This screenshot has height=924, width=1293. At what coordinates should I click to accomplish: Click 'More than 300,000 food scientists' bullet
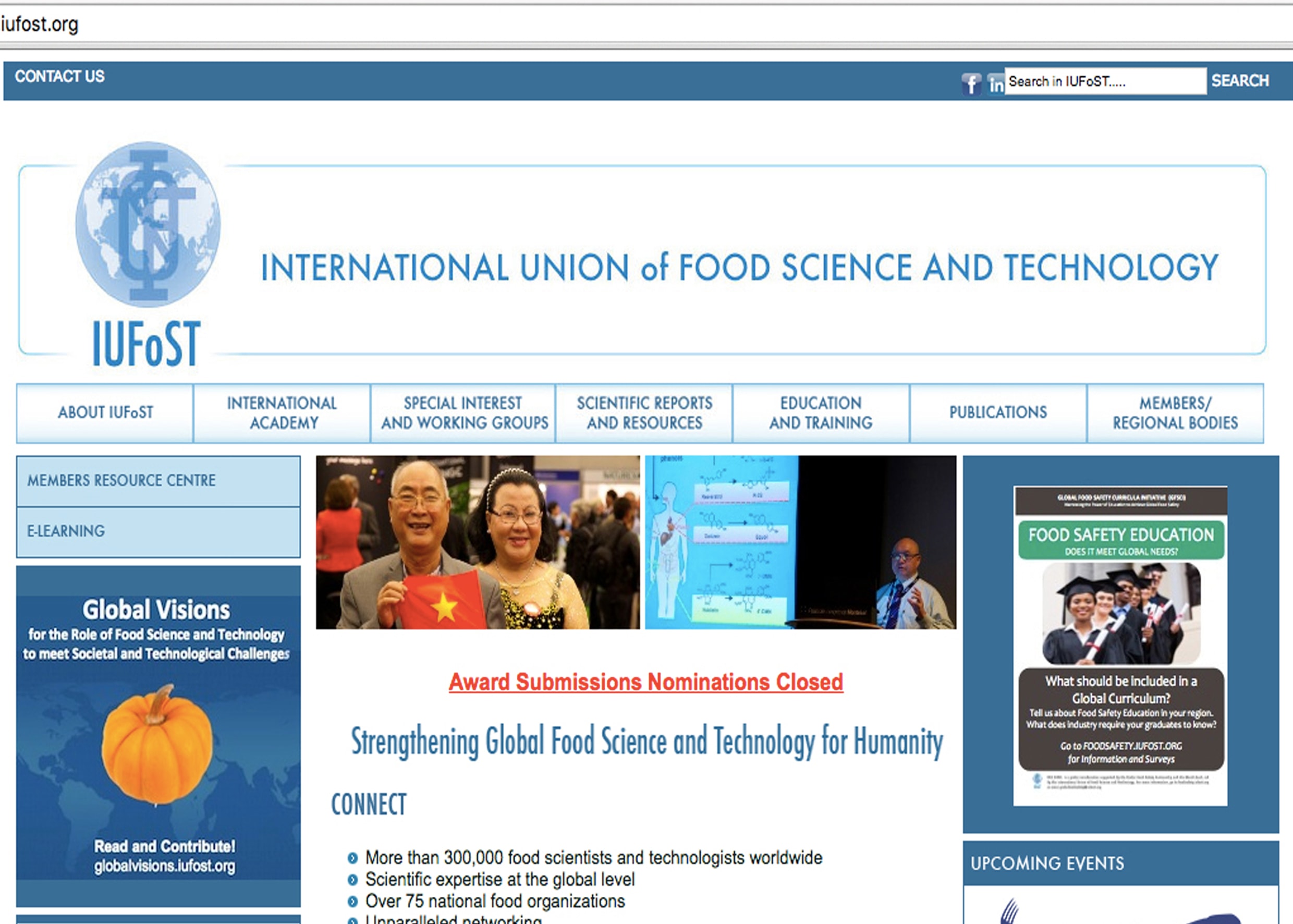tap(593, 857)
